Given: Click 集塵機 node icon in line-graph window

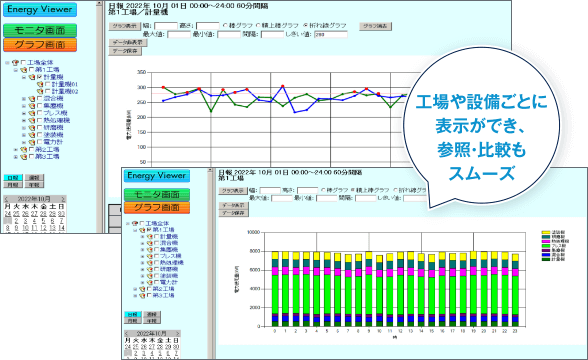Looking at the screenshot, I should [x=32, y=106].
